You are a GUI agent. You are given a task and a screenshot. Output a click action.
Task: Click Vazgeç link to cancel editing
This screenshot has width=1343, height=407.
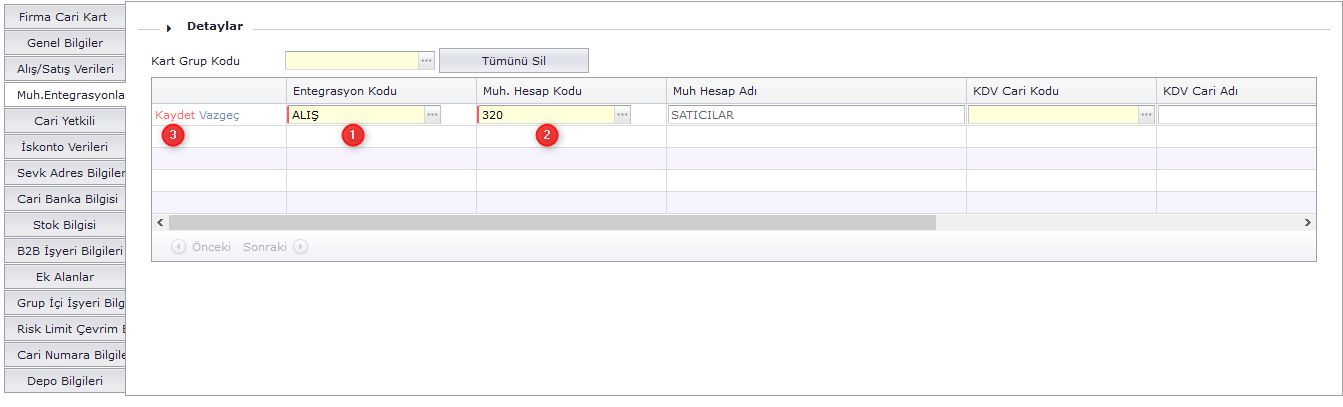pos(219,115)
